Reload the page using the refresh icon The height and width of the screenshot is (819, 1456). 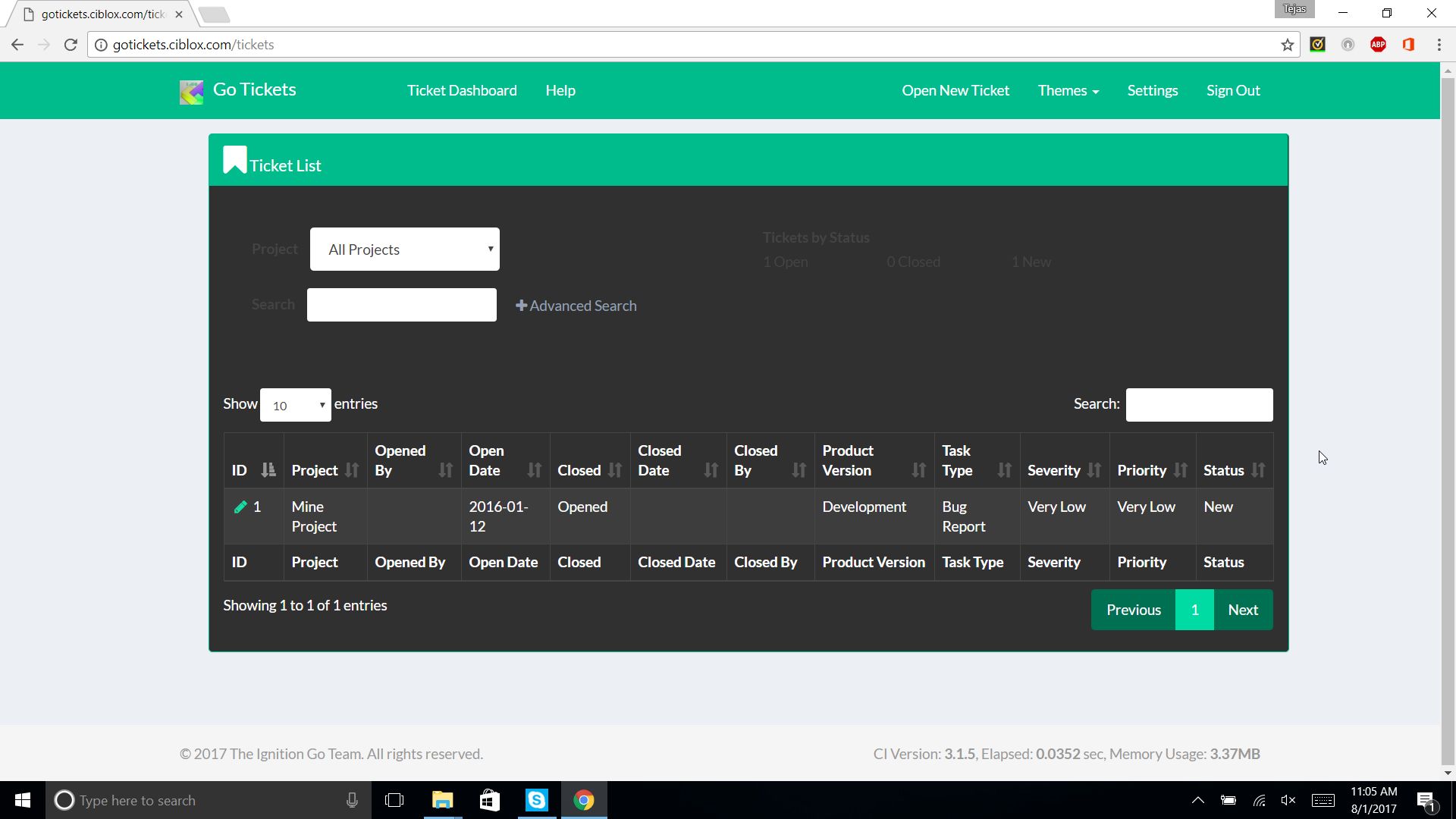point(71,45)
